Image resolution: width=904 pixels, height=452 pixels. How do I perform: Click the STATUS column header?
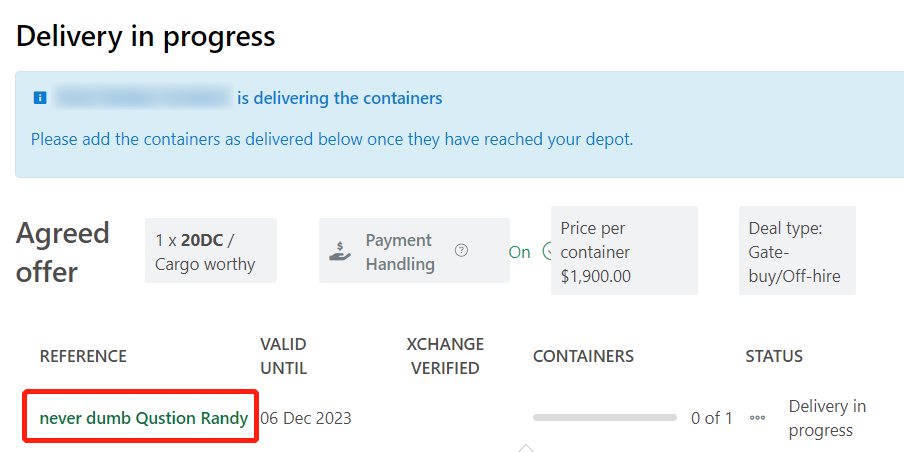click(x=774, y=356)
